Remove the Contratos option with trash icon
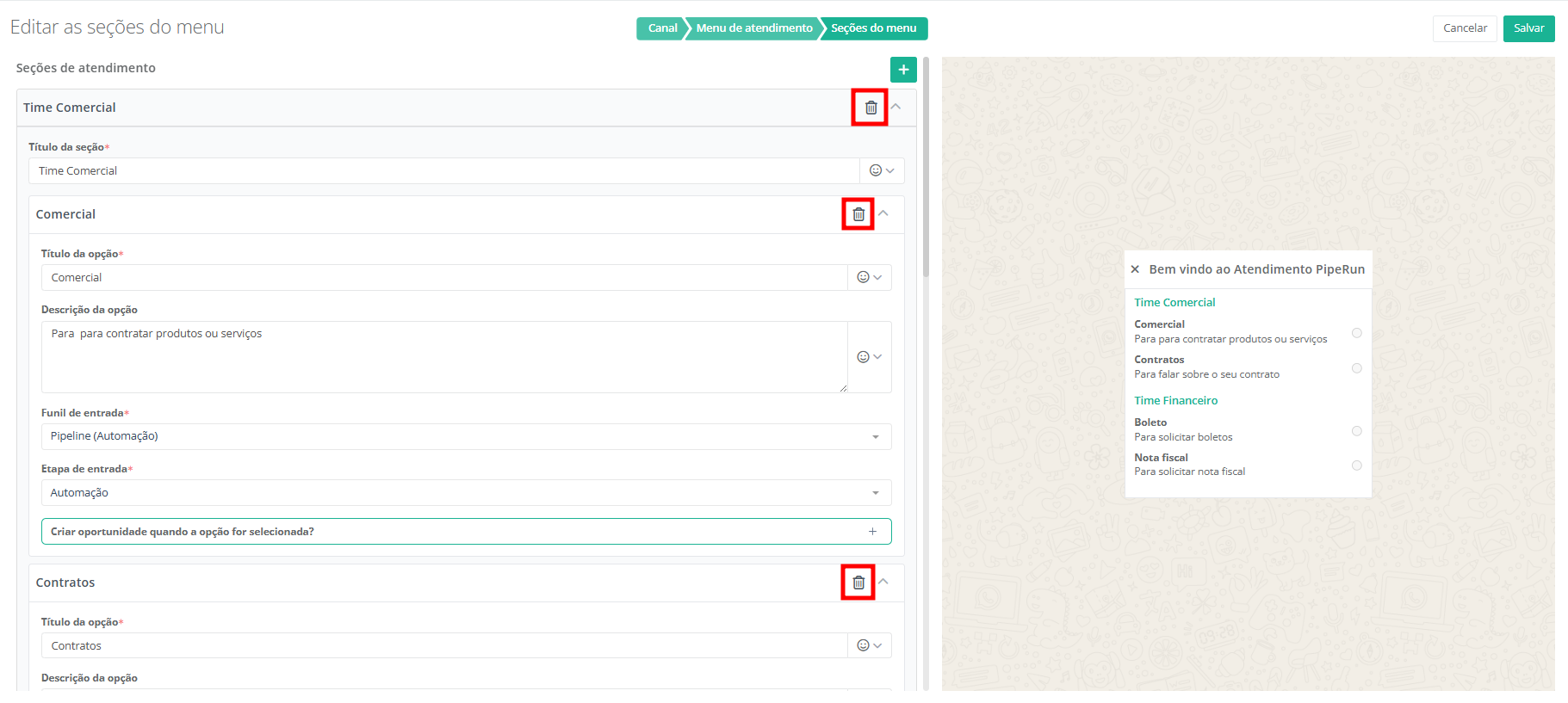 (x=858, y=583)
